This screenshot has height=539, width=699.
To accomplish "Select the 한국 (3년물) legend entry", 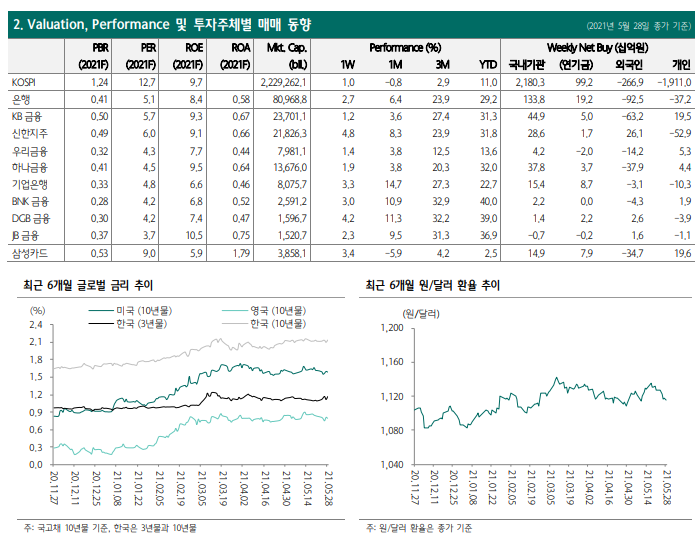I will click(128, 324).
